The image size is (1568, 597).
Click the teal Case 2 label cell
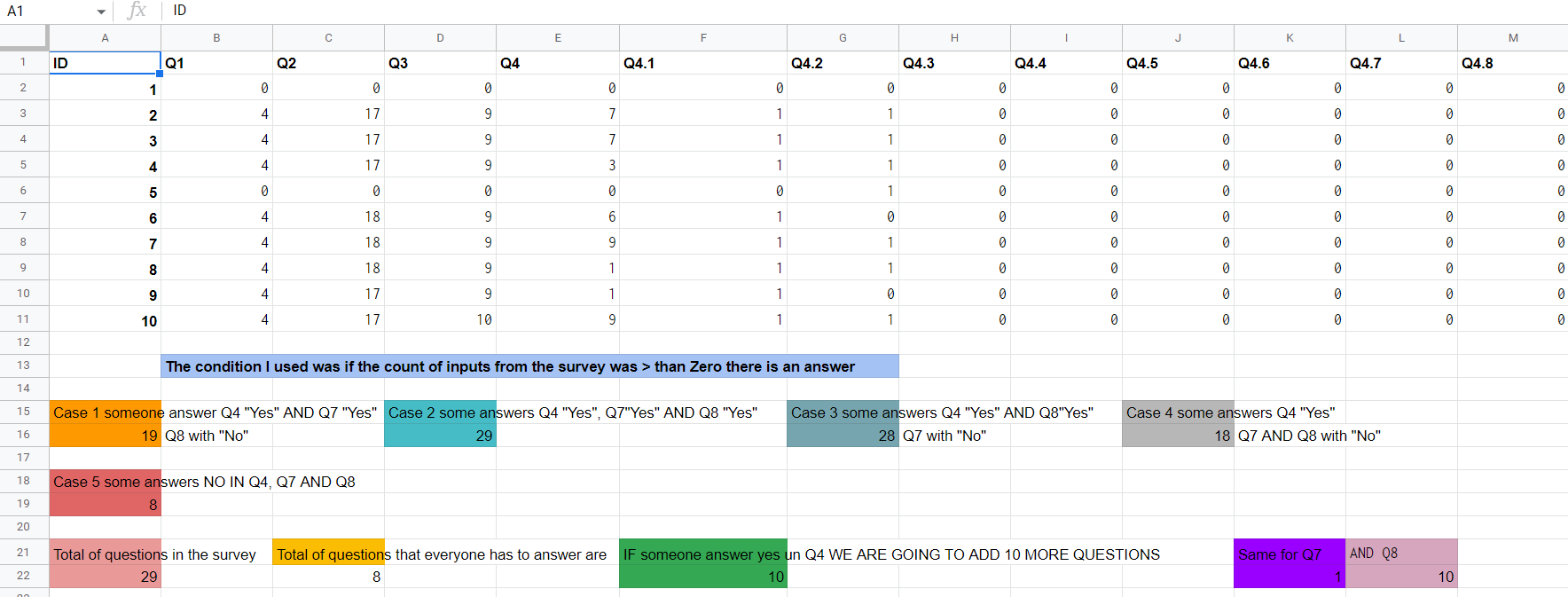click(440, 412)
